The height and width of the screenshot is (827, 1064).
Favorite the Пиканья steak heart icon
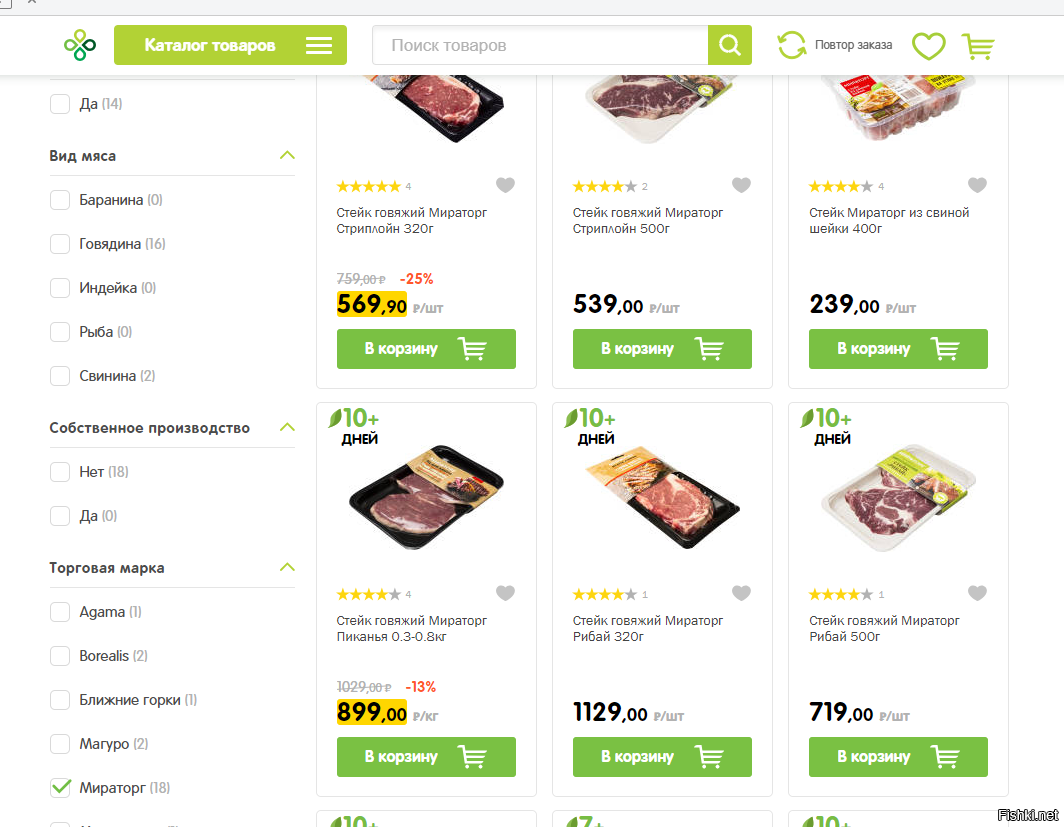pos(506,593)
